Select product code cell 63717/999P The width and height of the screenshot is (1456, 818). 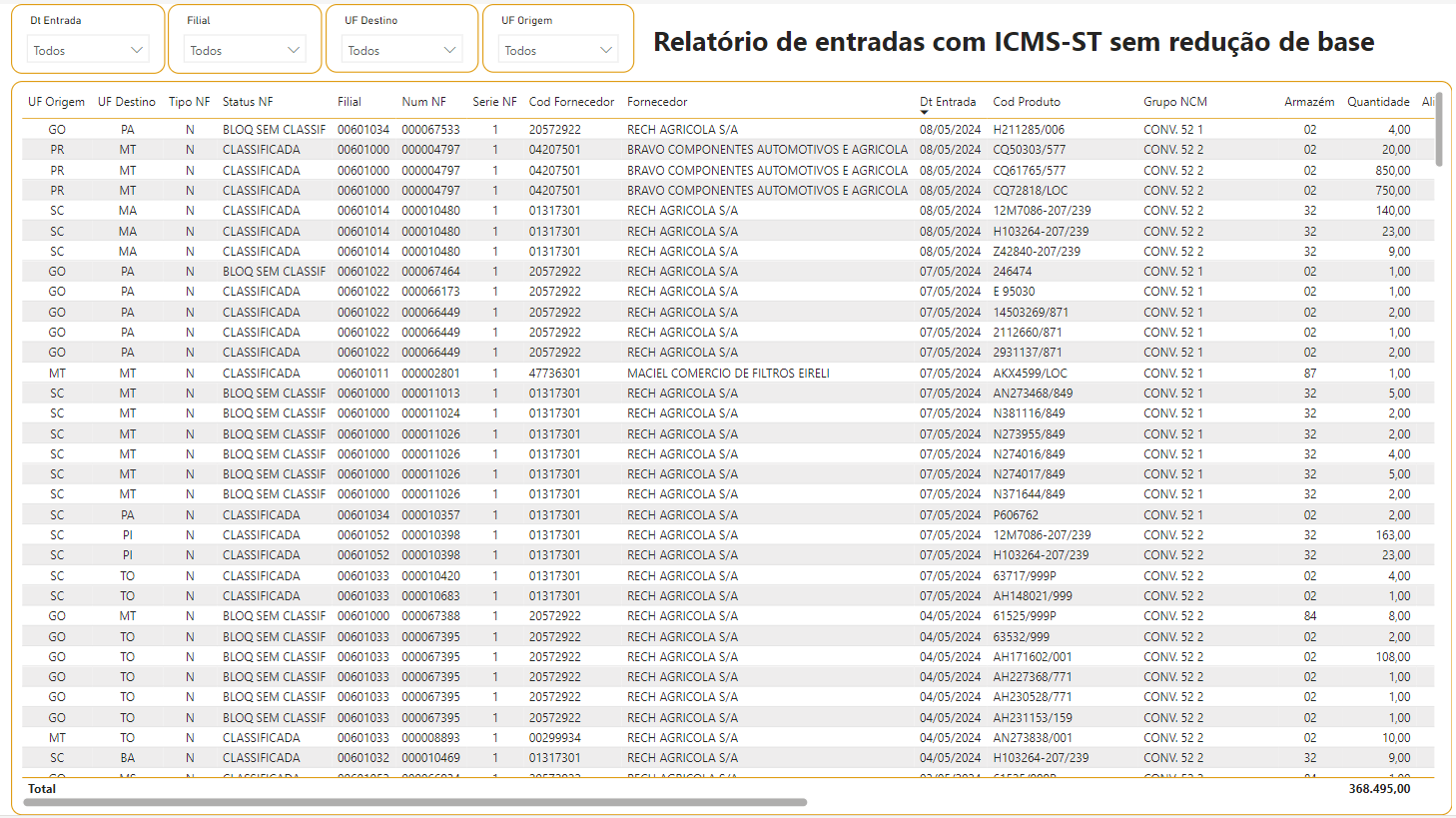coord(1025,576)
